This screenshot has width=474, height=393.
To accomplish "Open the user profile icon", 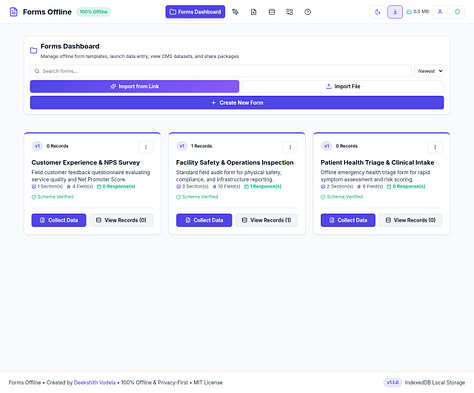I will [440, 12].
